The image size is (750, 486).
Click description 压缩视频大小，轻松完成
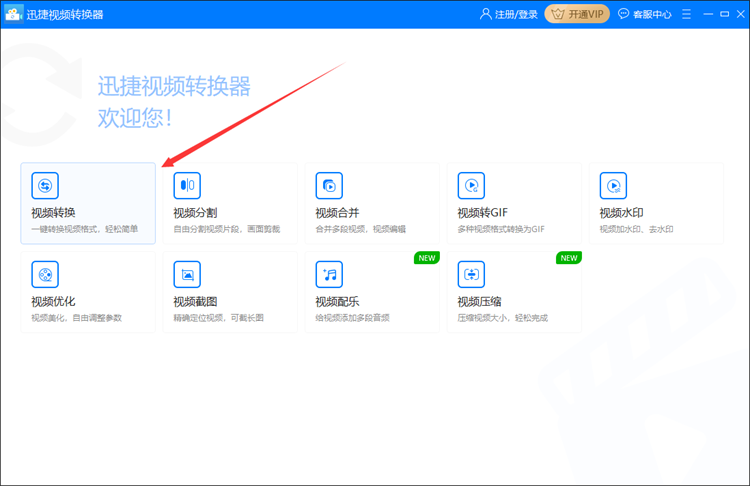coord(503,318)
